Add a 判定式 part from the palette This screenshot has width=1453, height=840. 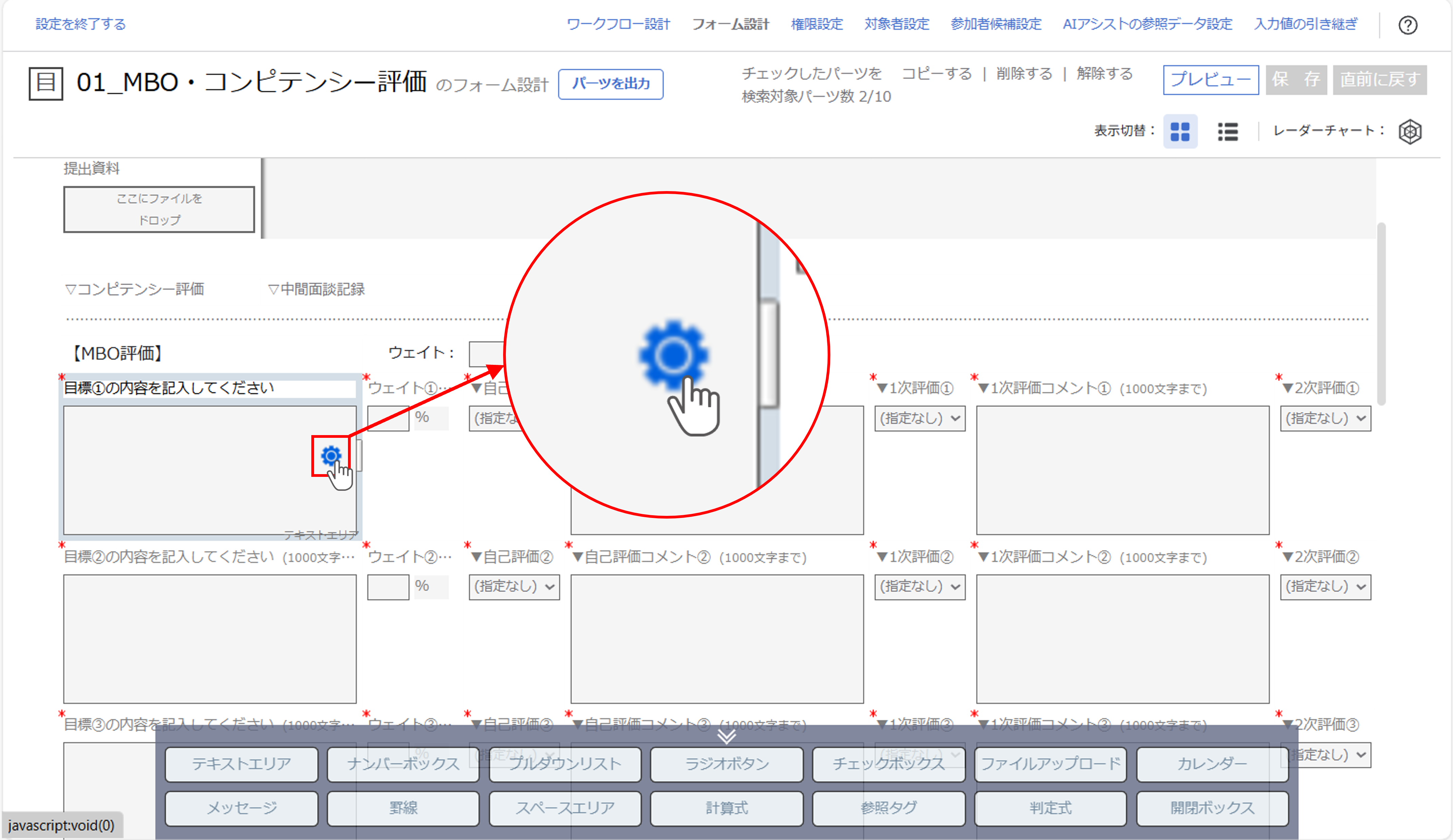1050,808
